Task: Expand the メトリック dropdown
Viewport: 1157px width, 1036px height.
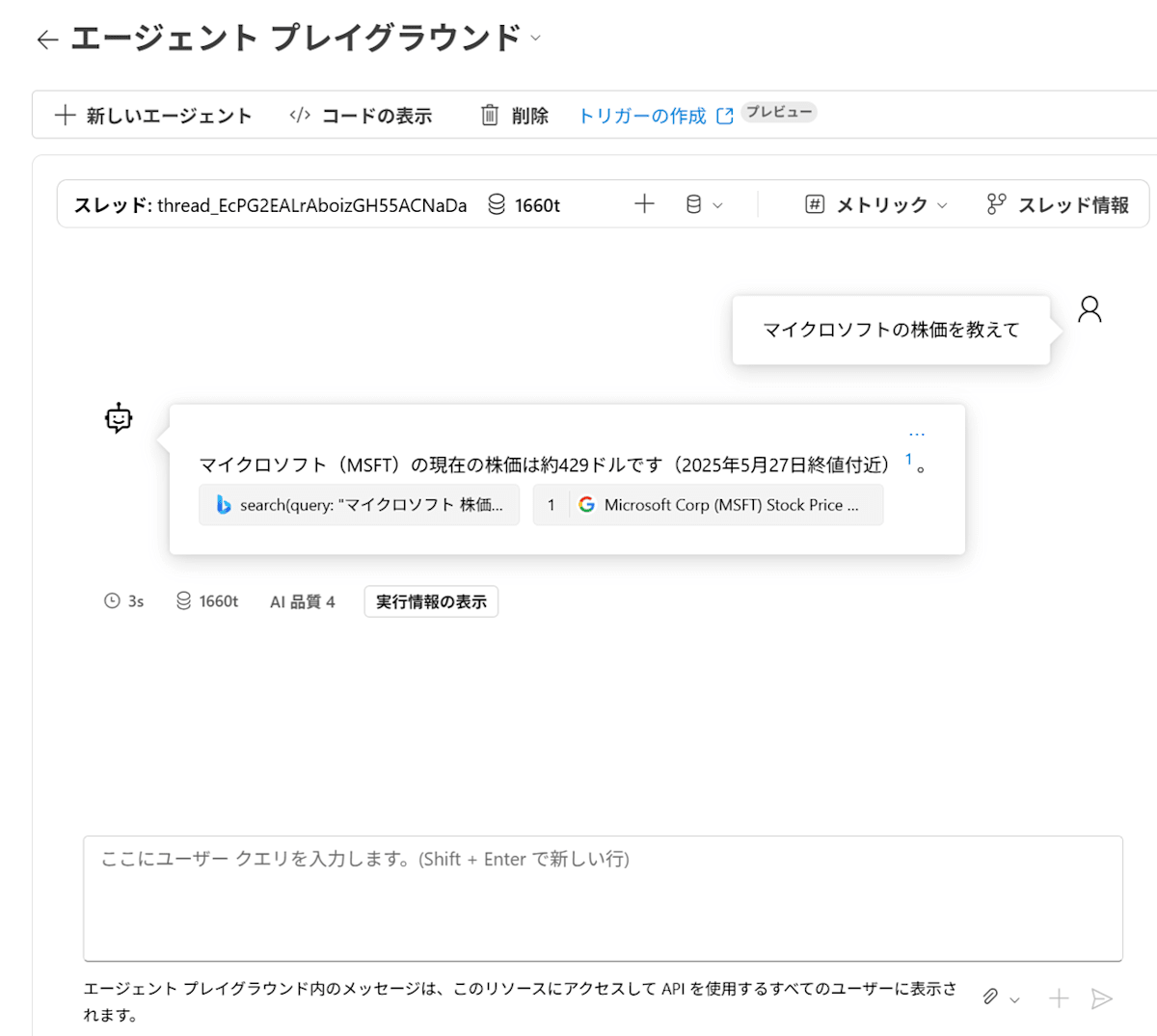Action: tap(876, 204)
